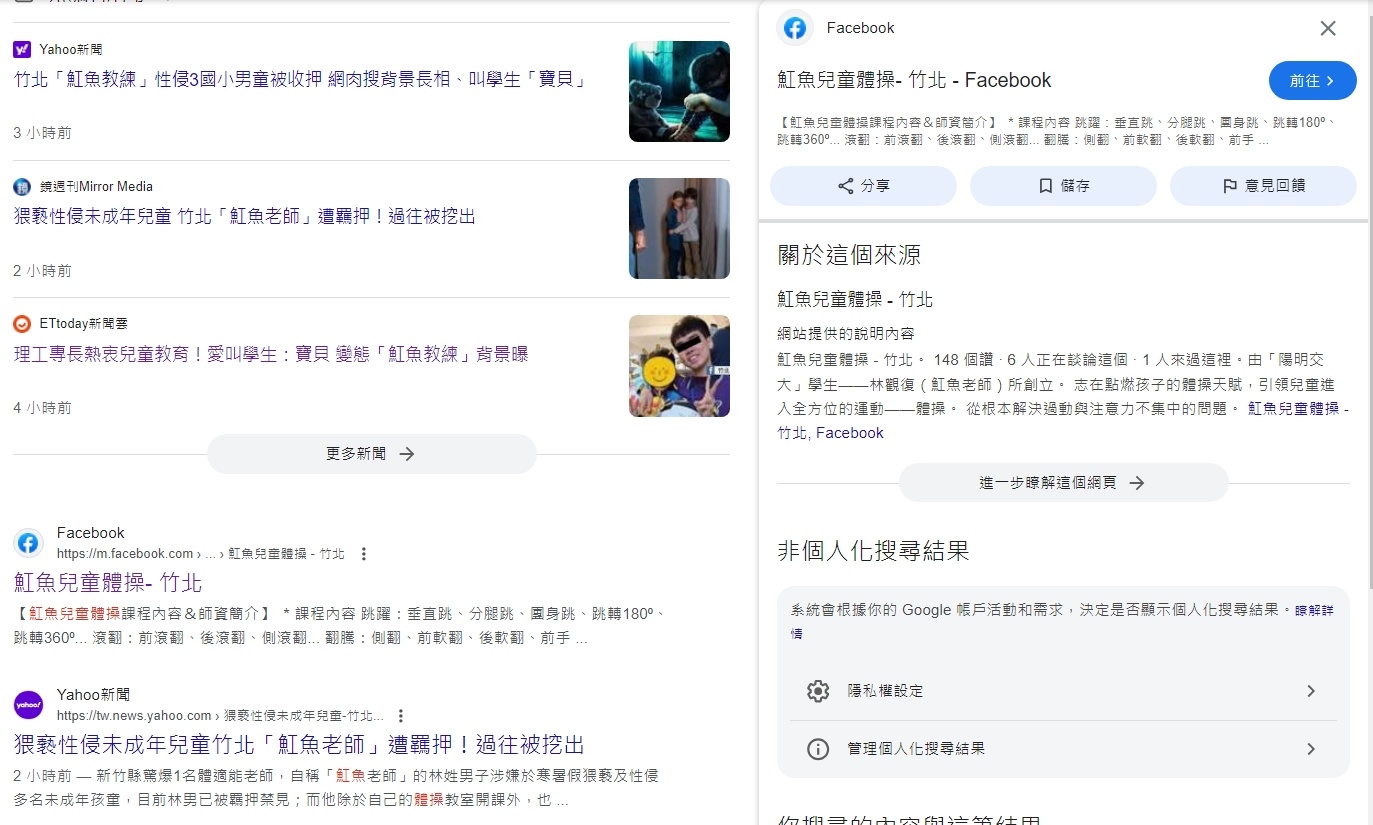Open headline 理工專長熱衷兒童教育 news
Viewport: 1373px width, 825px height.
271,354
